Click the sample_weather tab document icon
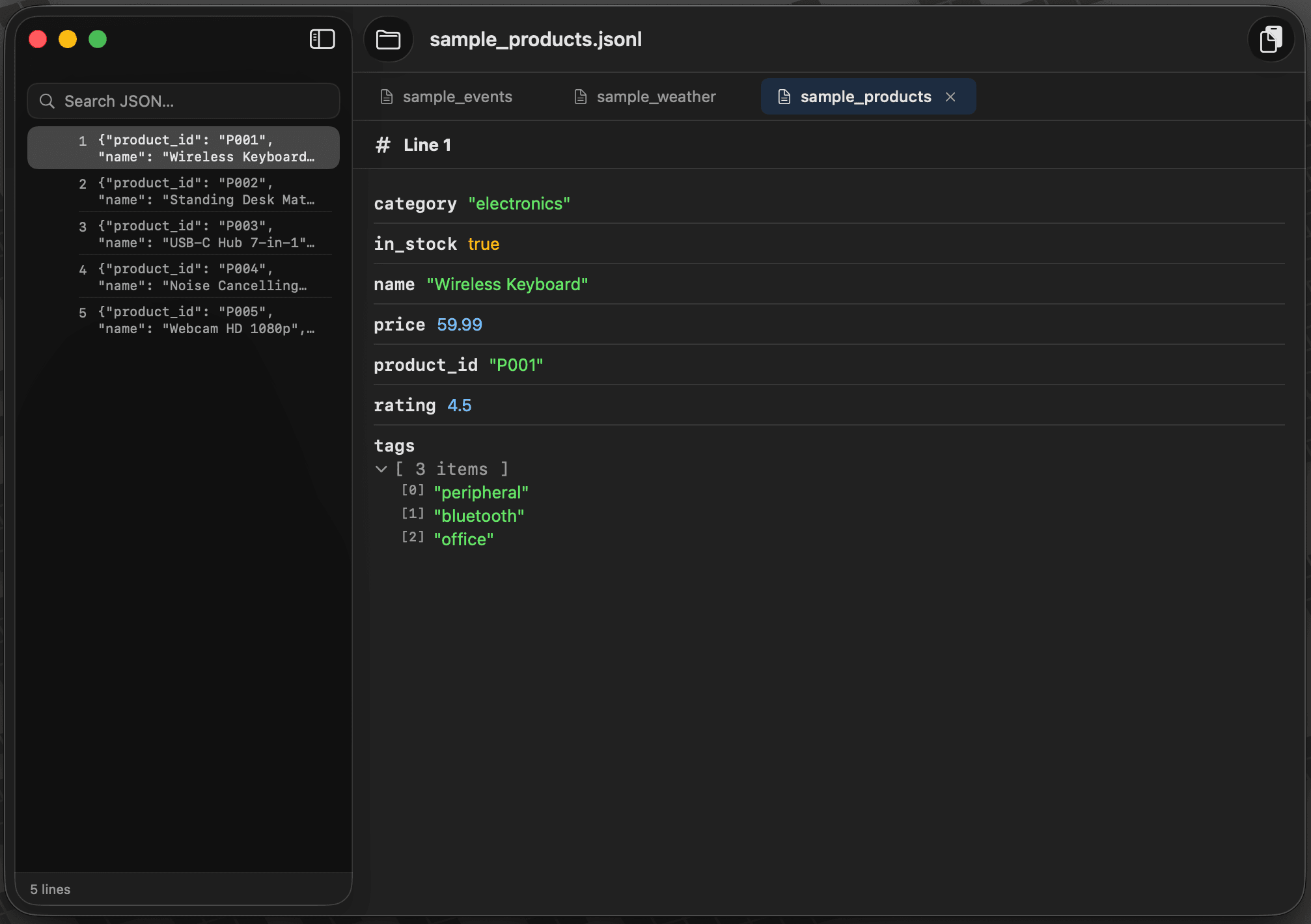The image size is (1311, 924). (581, 97)
